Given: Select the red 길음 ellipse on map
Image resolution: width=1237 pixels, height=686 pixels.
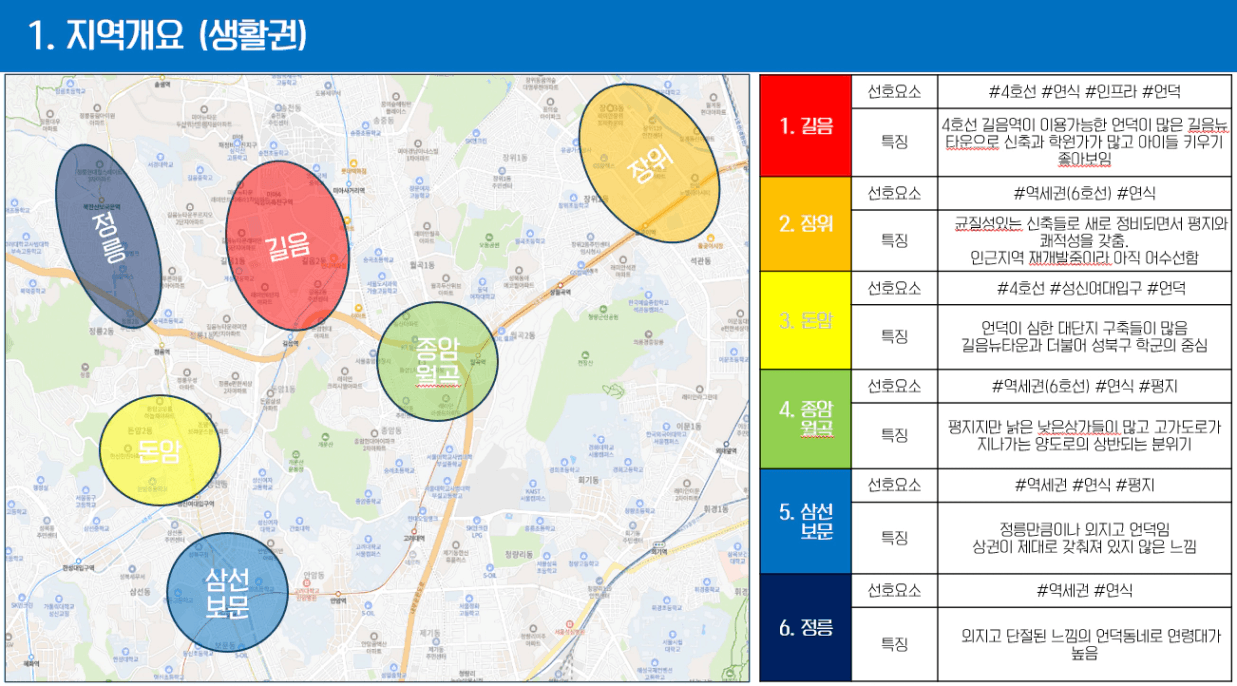Looking at the screenshot, I should click(287, 245).
